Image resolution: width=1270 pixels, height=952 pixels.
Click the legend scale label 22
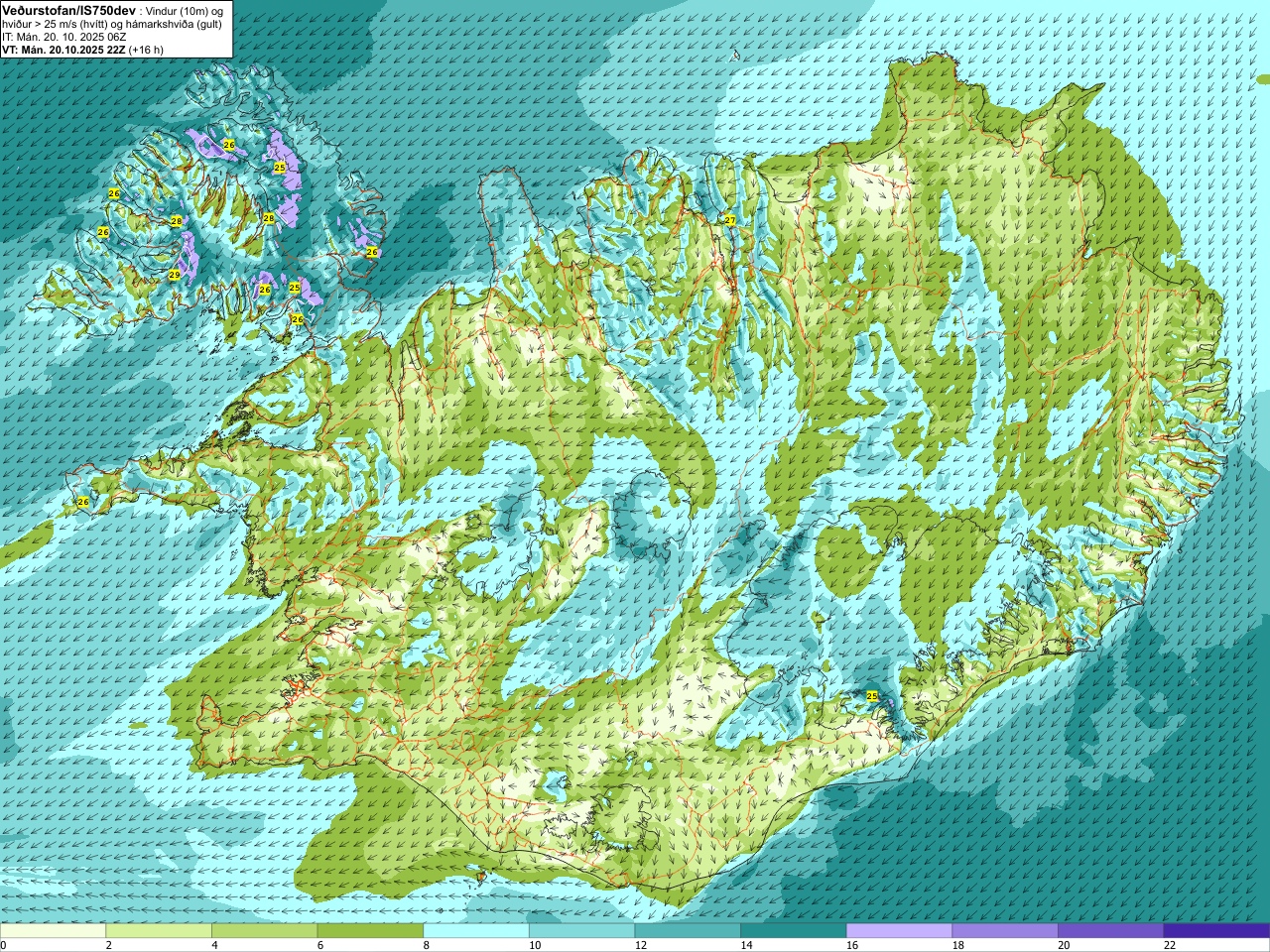(1170, 945)
